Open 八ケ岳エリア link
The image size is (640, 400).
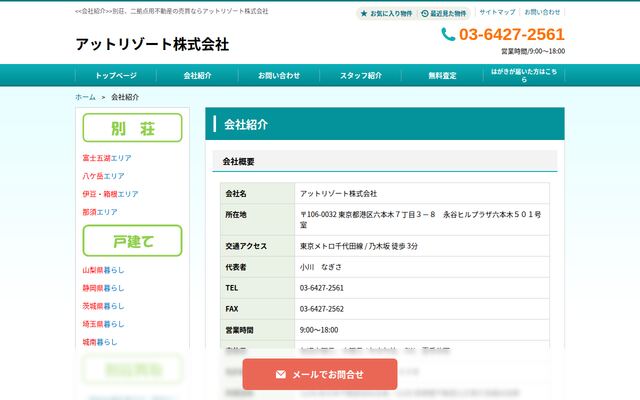[x=103, y=176]
